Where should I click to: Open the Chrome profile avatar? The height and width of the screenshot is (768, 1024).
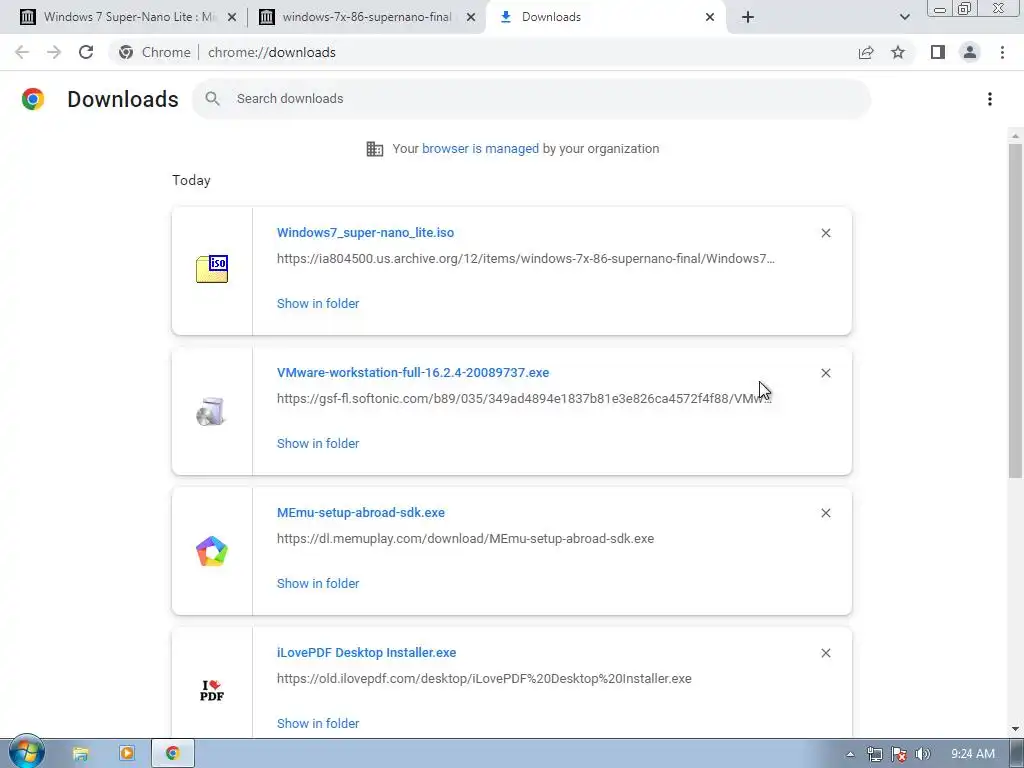[970, 52]
